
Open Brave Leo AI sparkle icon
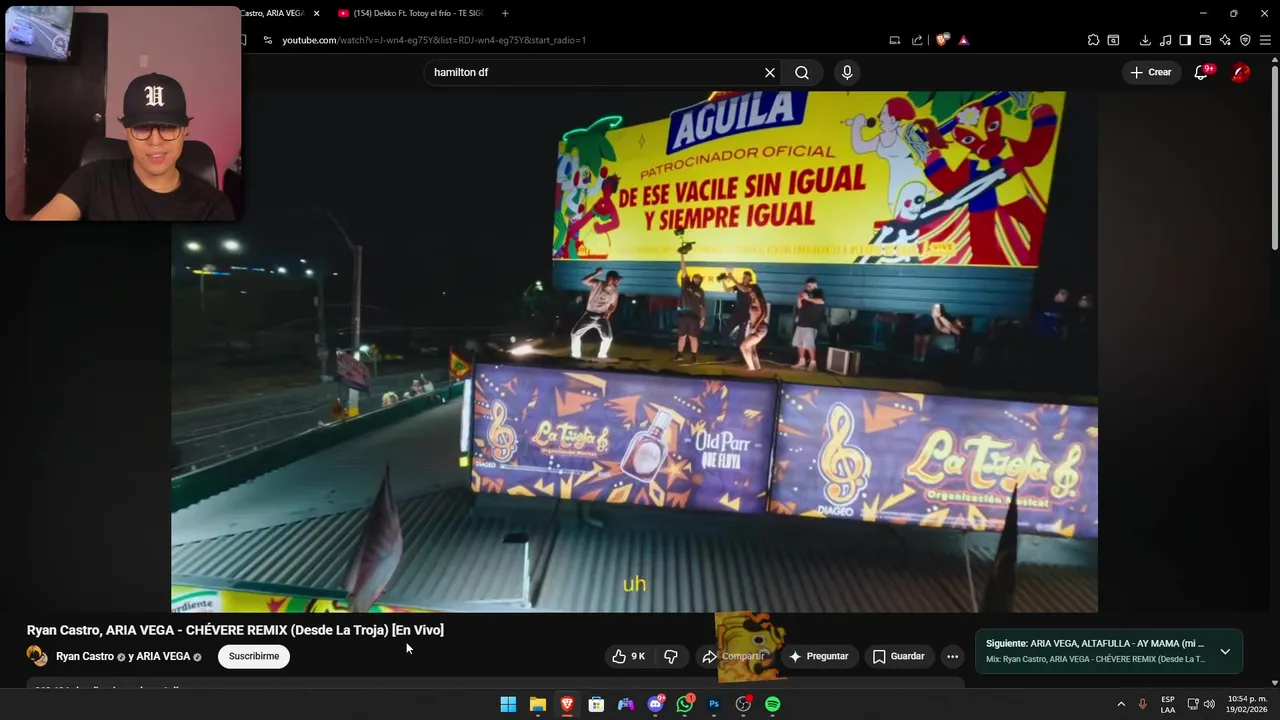click(x=1225, y=40)
